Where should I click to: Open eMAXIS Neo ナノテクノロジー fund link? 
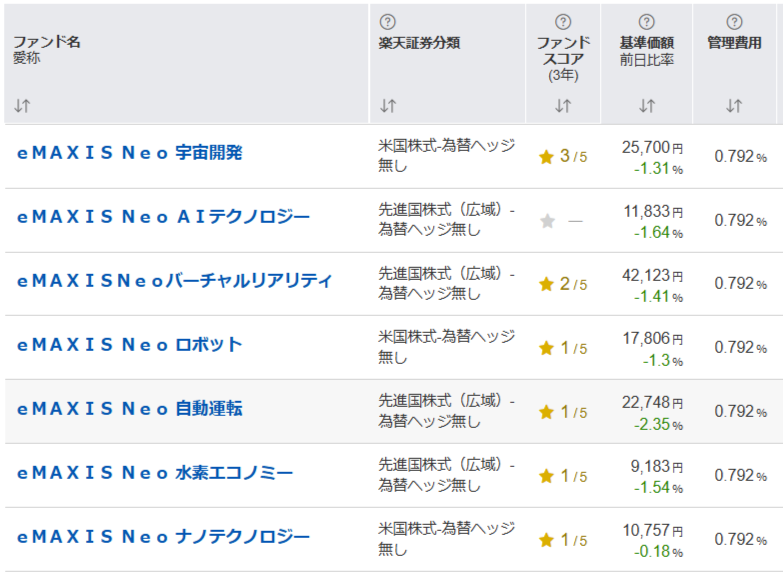tap(163, 537)
